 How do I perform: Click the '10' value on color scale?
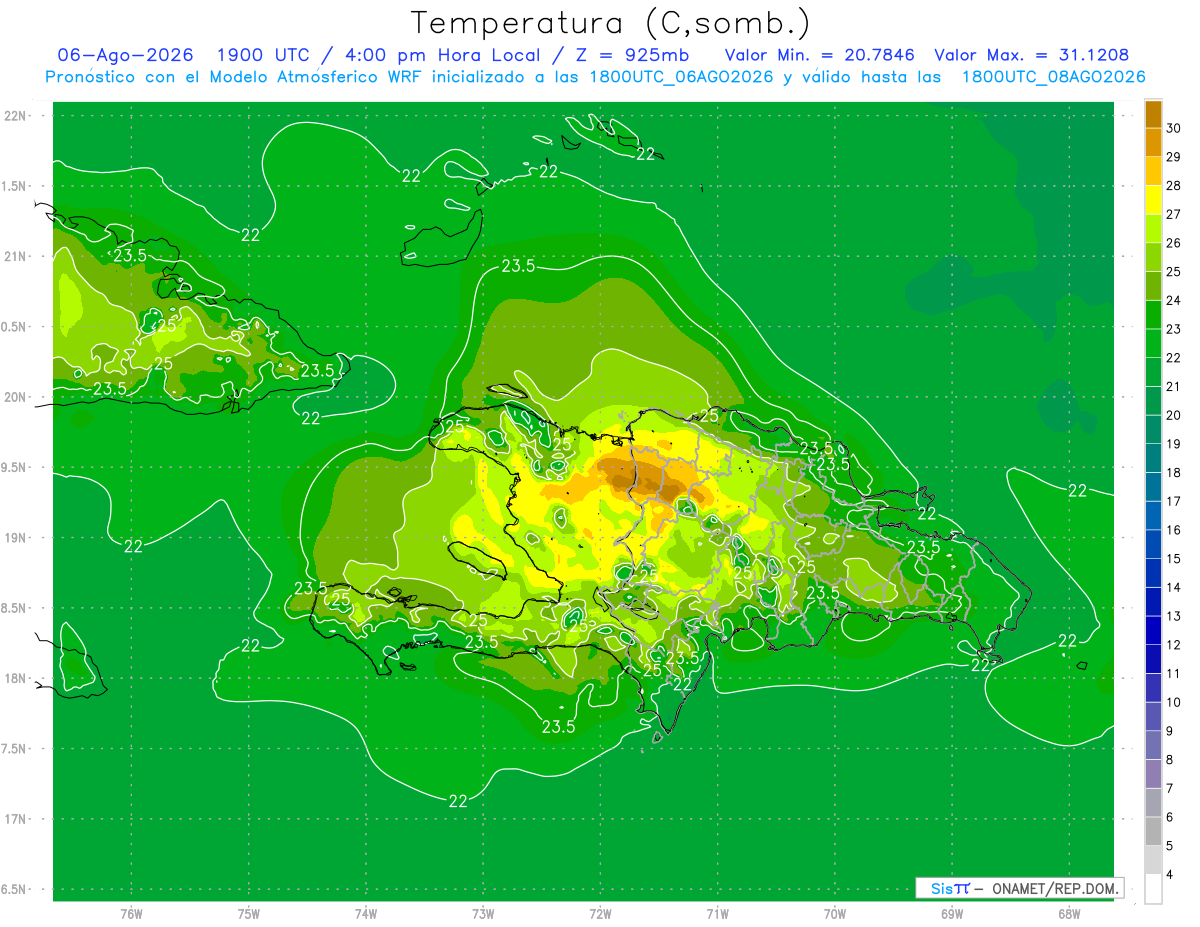pos(1174,702)
